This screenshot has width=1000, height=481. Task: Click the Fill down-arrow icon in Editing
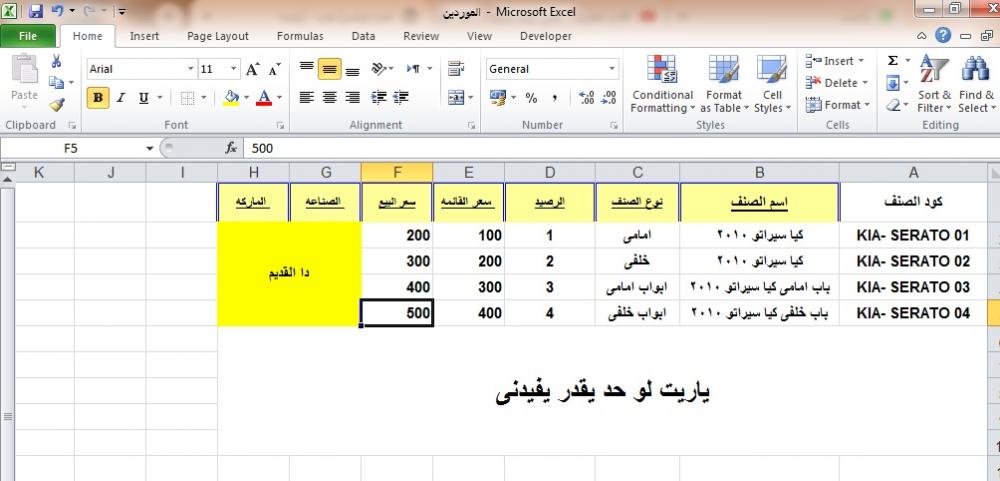893,83
